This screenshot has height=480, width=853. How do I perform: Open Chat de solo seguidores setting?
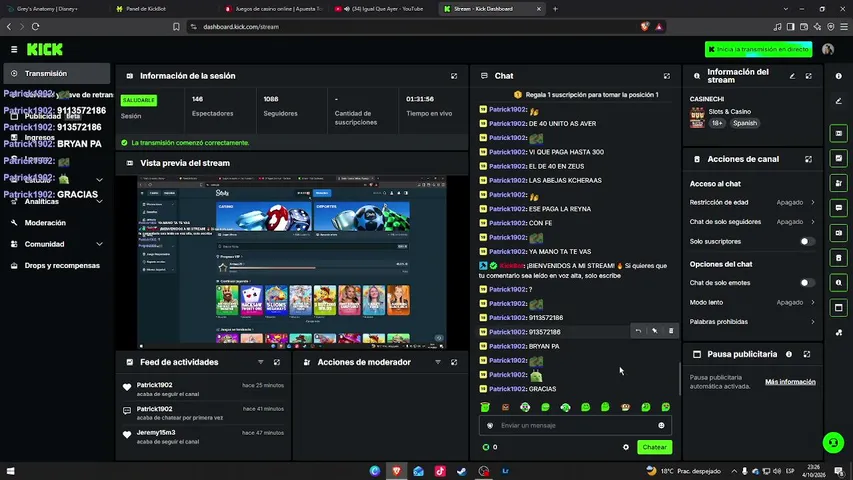coord(752,222)
